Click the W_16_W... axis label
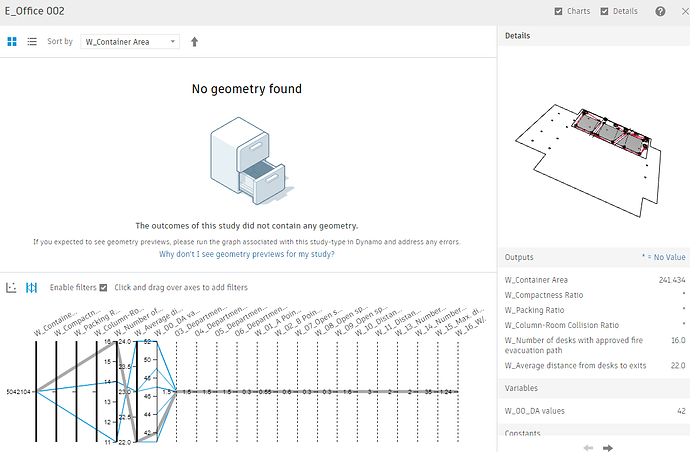Viewport: 690px width, 452px height. click(x=471, y=327)
